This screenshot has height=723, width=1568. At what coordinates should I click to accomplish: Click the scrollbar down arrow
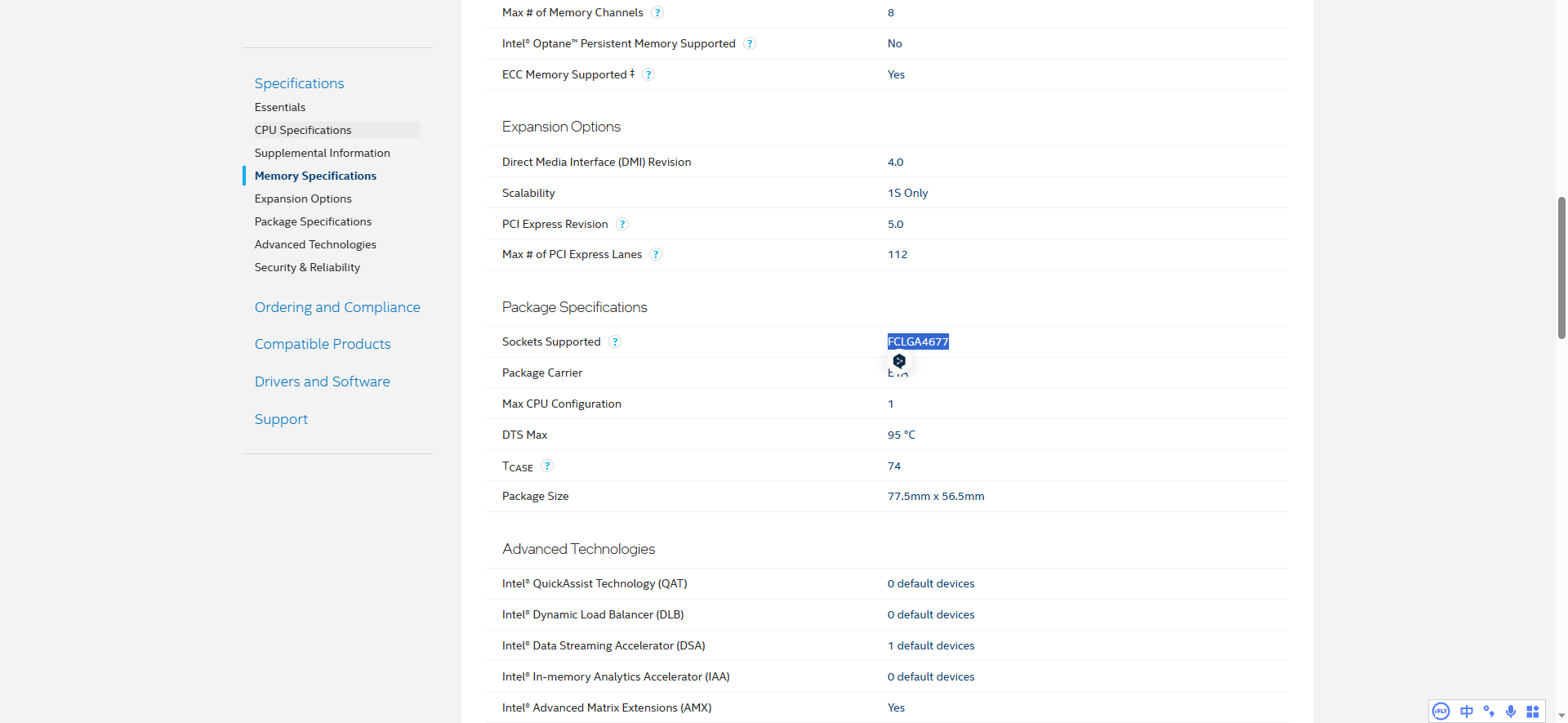1561,716
